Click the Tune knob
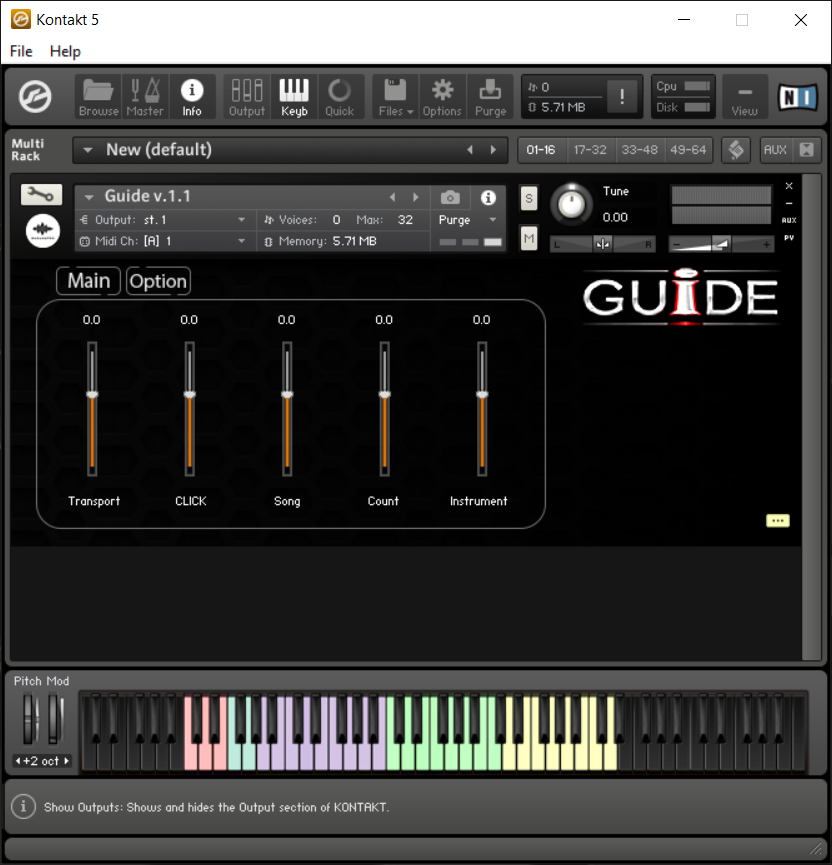This screenshot has height=865, width=832. [x=572, y=204]
